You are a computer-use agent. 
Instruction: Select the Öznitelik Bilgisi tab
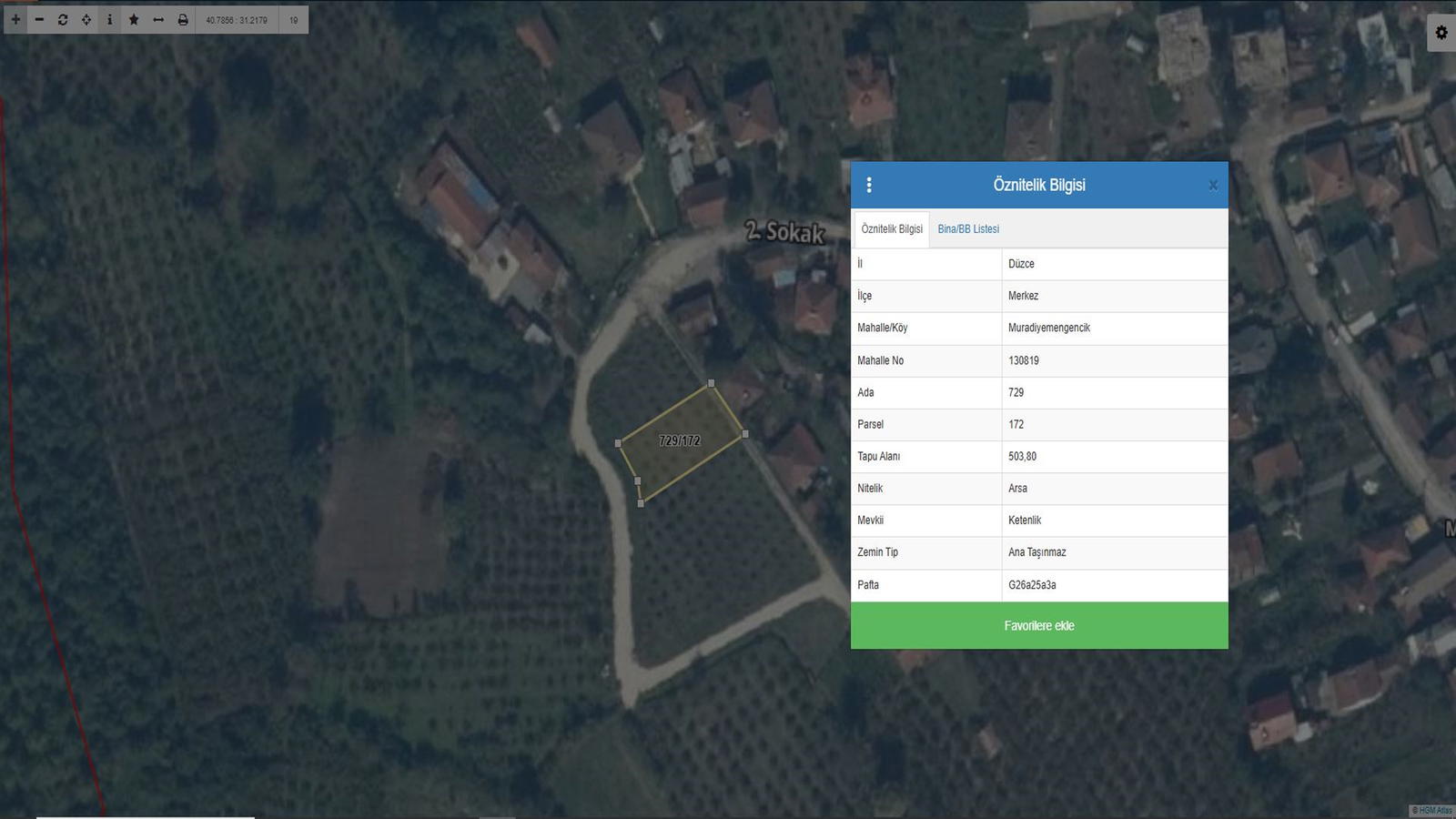tap(892, 229)
